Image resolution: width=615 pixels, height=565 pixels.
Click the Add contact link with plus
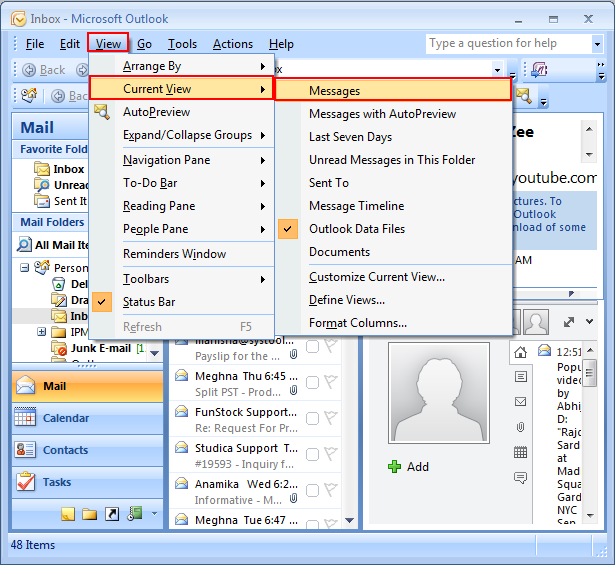[x=408, y=467]
